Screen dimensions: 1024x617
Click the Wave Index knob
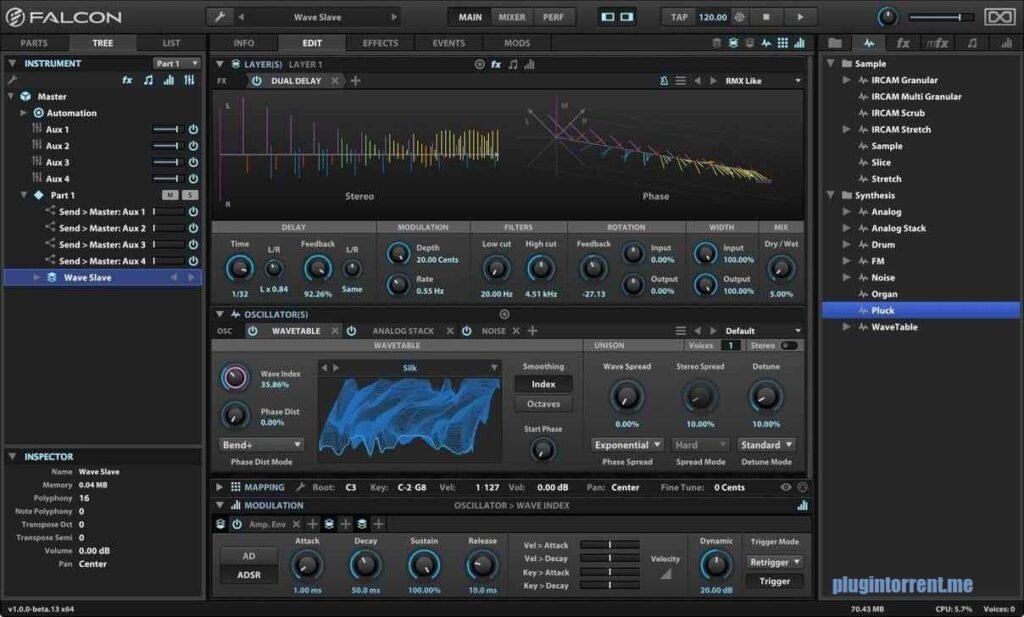click(235, 377)
